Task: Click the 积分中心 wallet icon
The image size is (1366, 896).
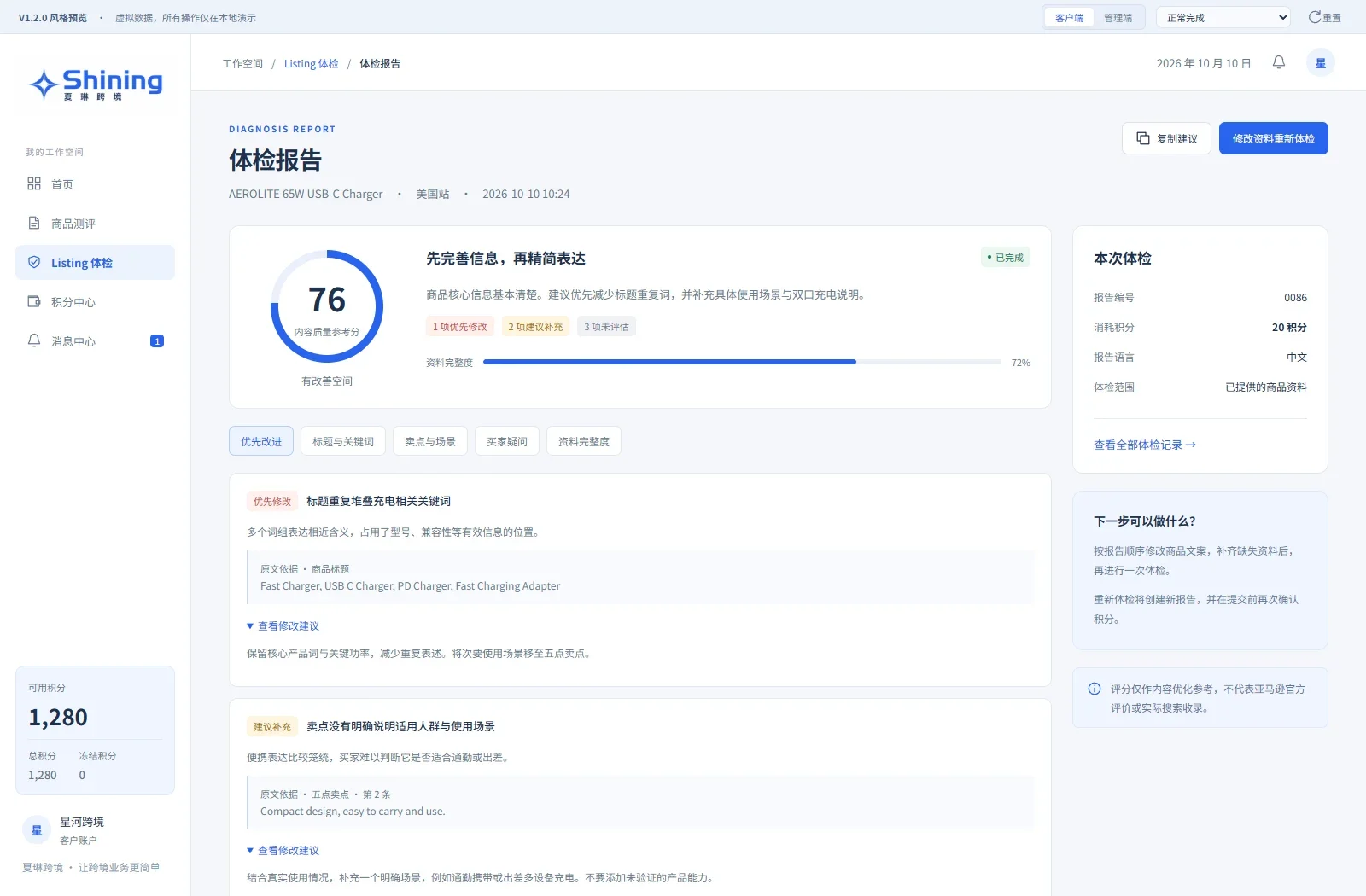Action: pyautogui.click(x=34, y=301)
